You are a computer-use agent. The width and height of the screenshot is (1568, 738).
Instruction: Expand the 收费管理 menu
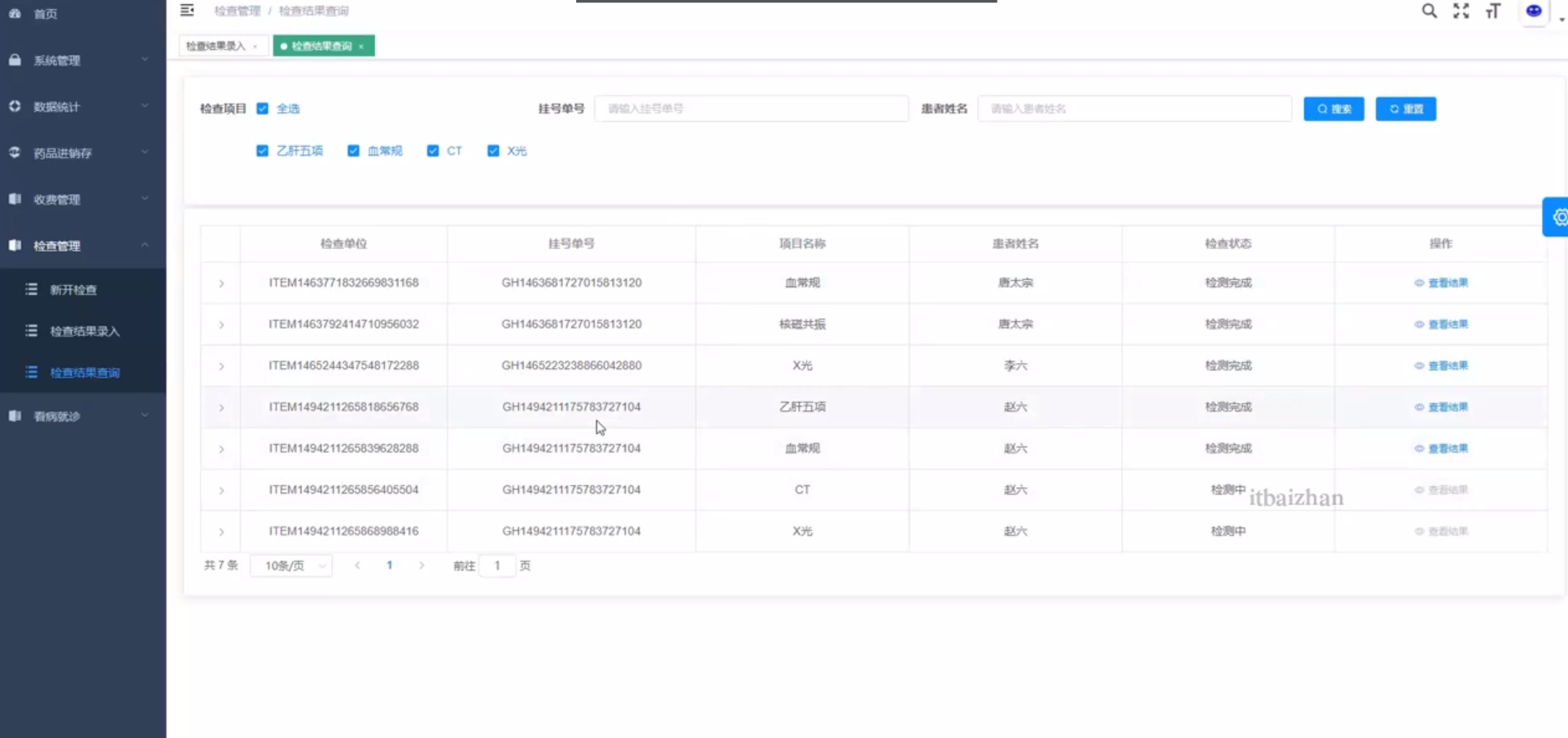click(x=83, y=199)
